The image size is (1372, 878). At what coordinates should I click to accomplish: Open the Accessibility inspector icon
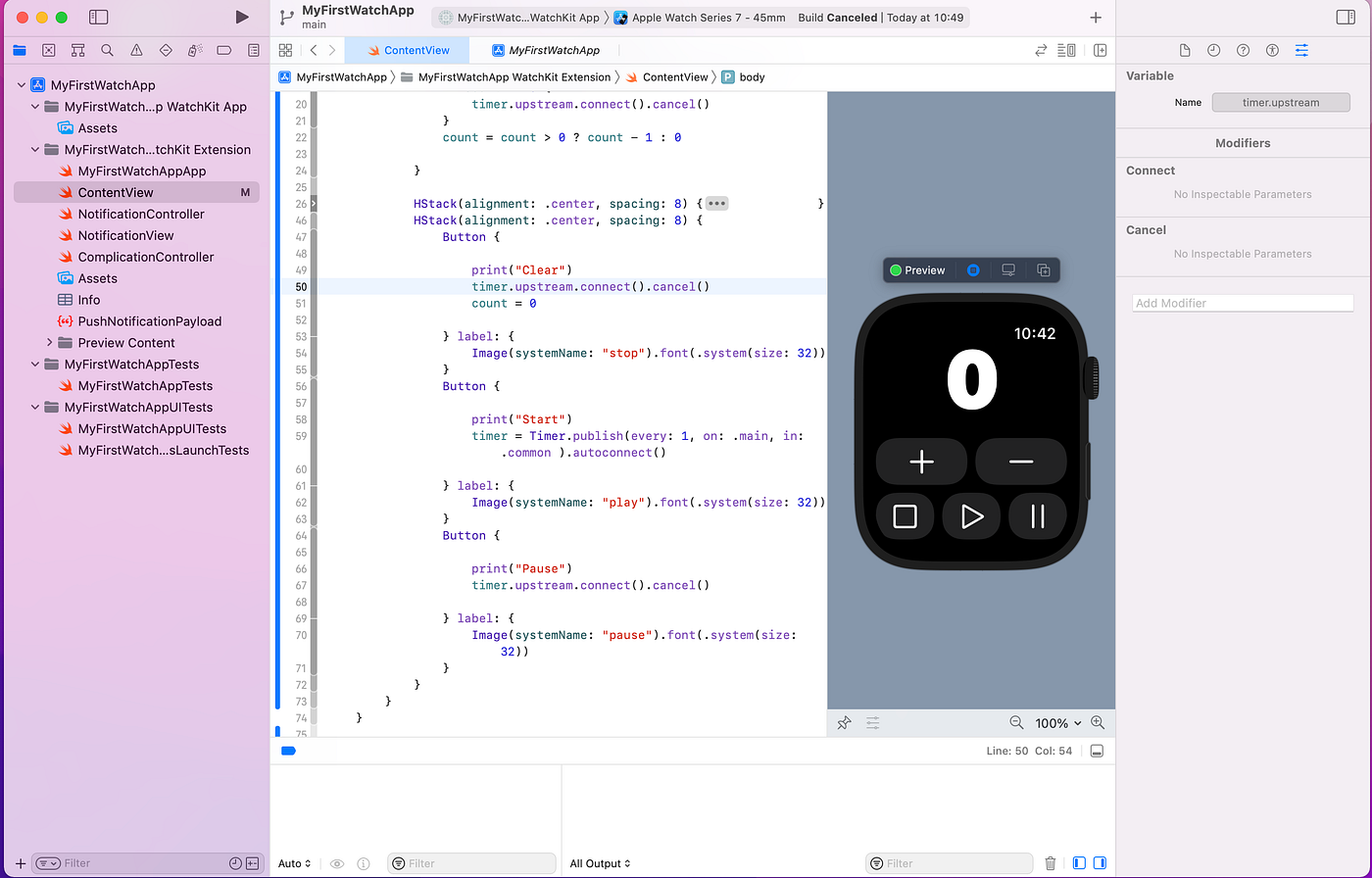pyautogui.click(x=1269, y=49)
